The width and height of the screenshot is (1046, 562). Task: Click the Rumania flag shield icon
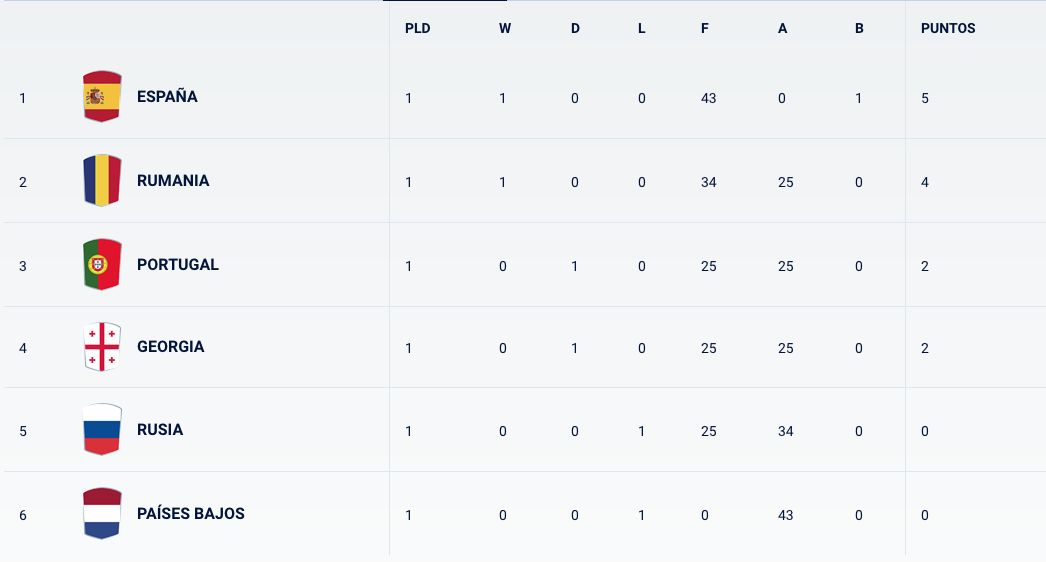pos(102,180)
